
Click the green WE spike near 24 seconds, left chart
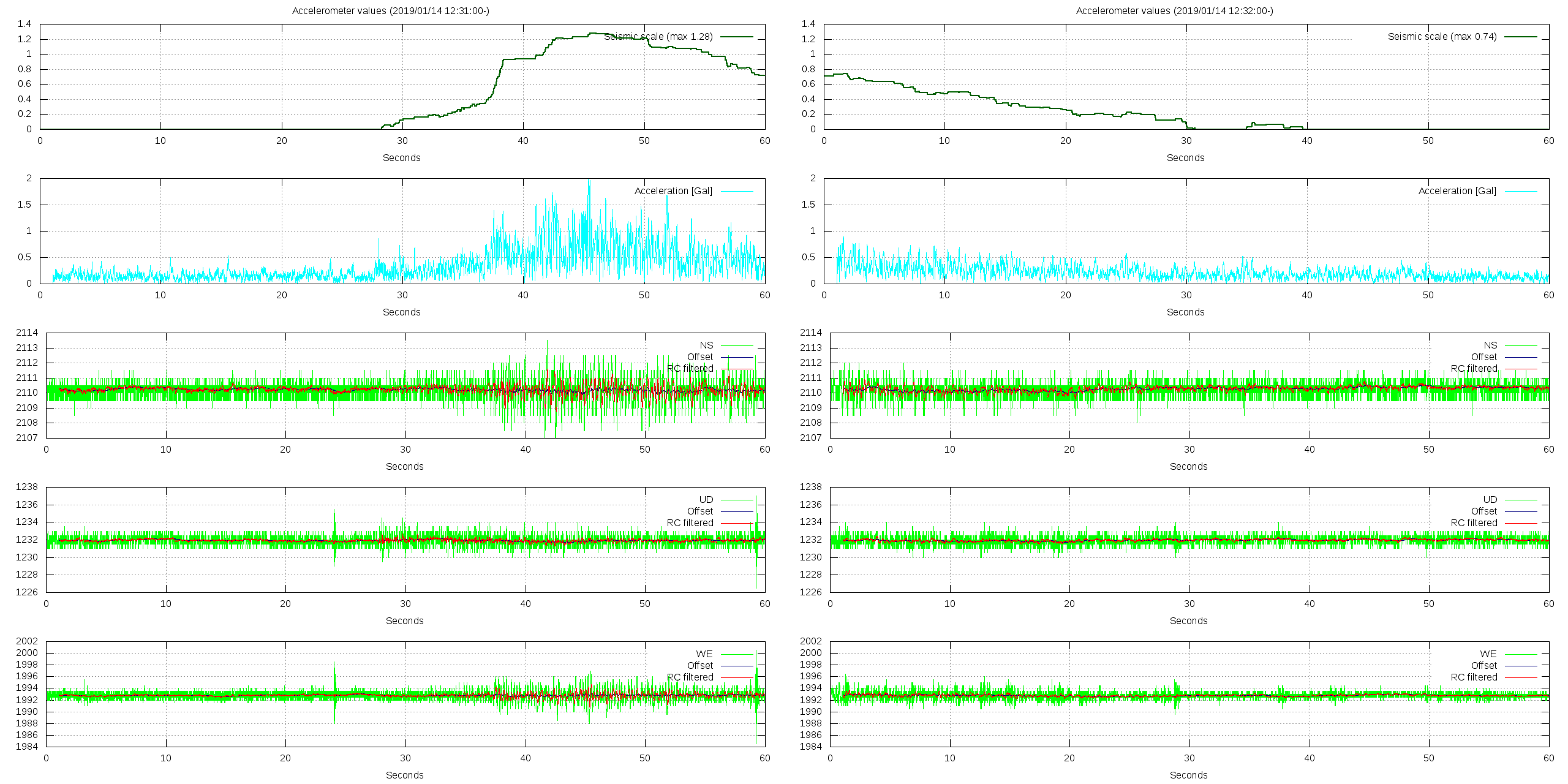(334, 674)
